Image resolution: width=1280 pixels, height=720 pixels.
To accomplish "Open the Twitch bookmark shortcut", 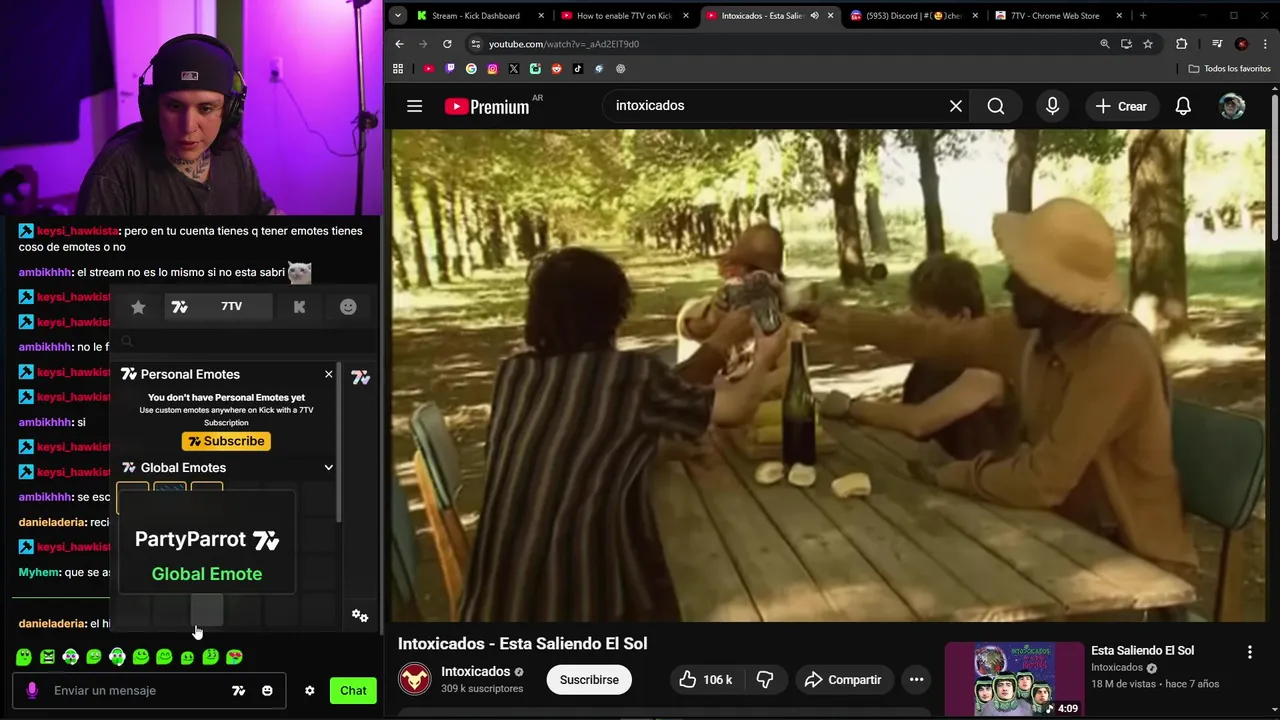I will pyautogui.click(x=450, y=69).
